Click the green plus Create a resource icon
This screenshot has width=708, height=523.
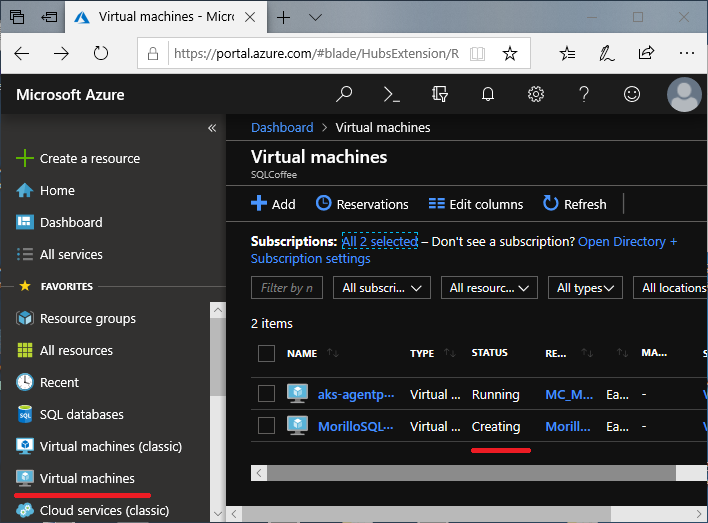[x=25, y=159]
